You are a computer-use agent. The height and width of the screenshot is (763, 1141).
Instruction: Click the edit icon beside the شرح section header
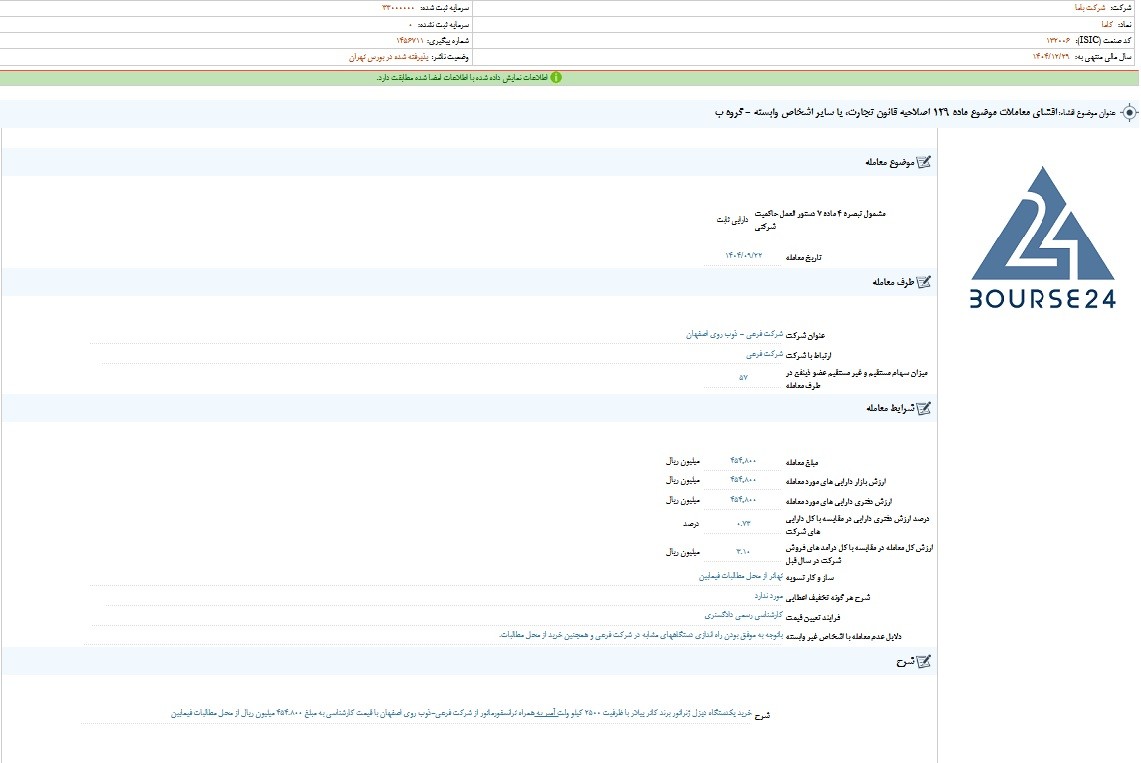click(x=923, y=662)
